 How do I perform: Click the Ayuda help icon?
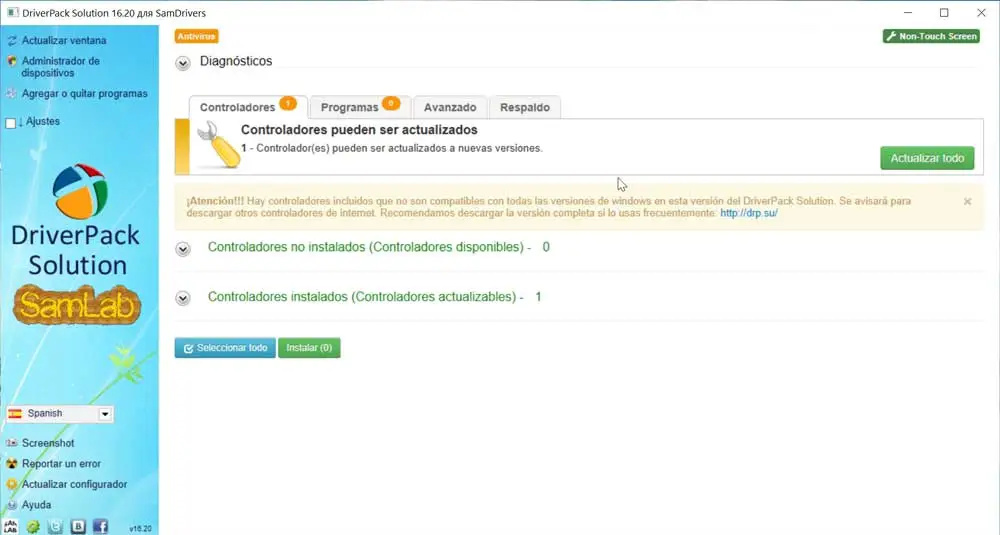(x=11, y=504)
